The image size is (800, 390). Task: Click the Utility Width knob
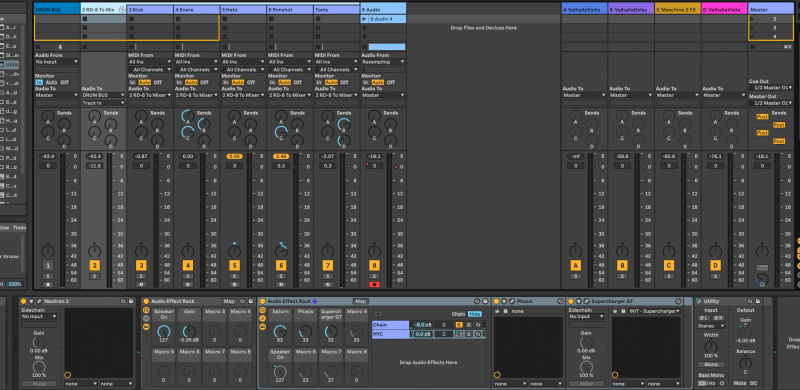point(711,347)
